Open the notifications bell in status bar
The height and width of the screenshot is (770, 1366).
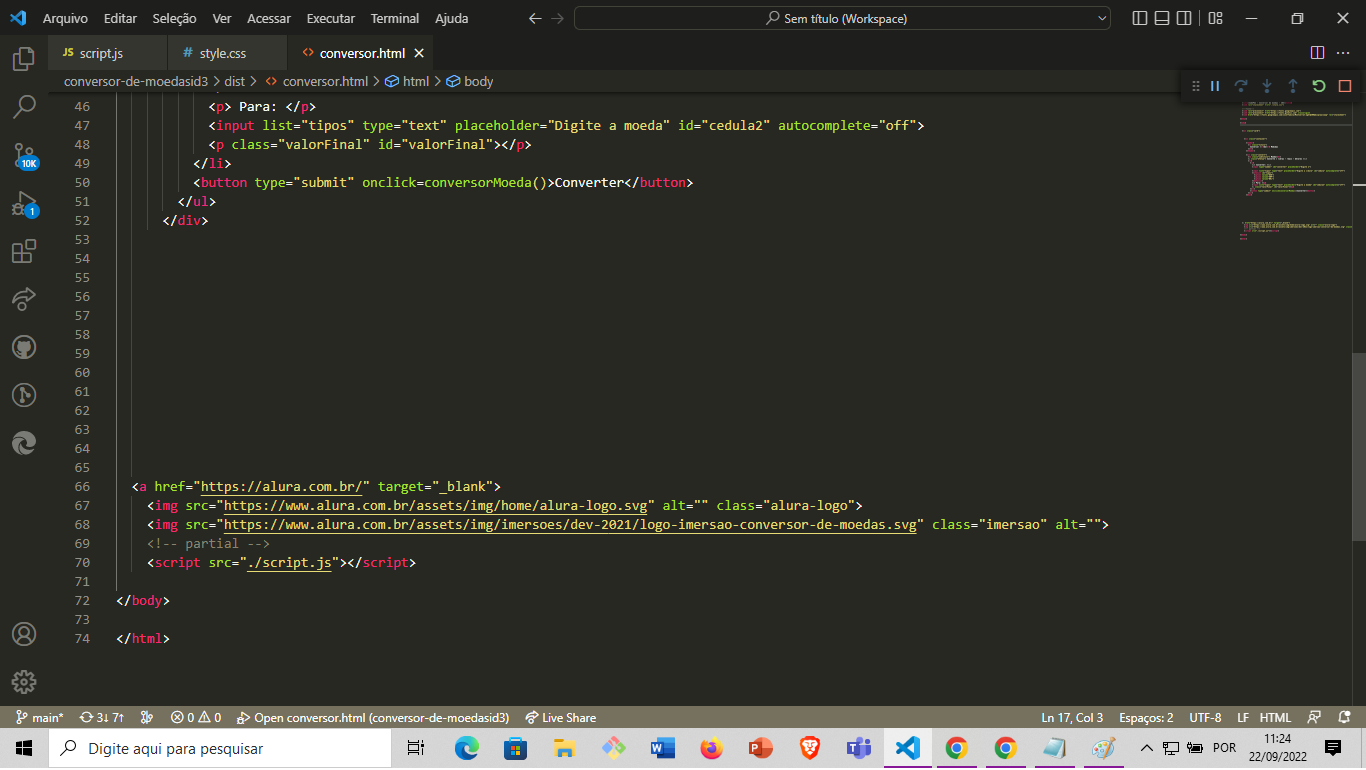(x=1345, y=717)
